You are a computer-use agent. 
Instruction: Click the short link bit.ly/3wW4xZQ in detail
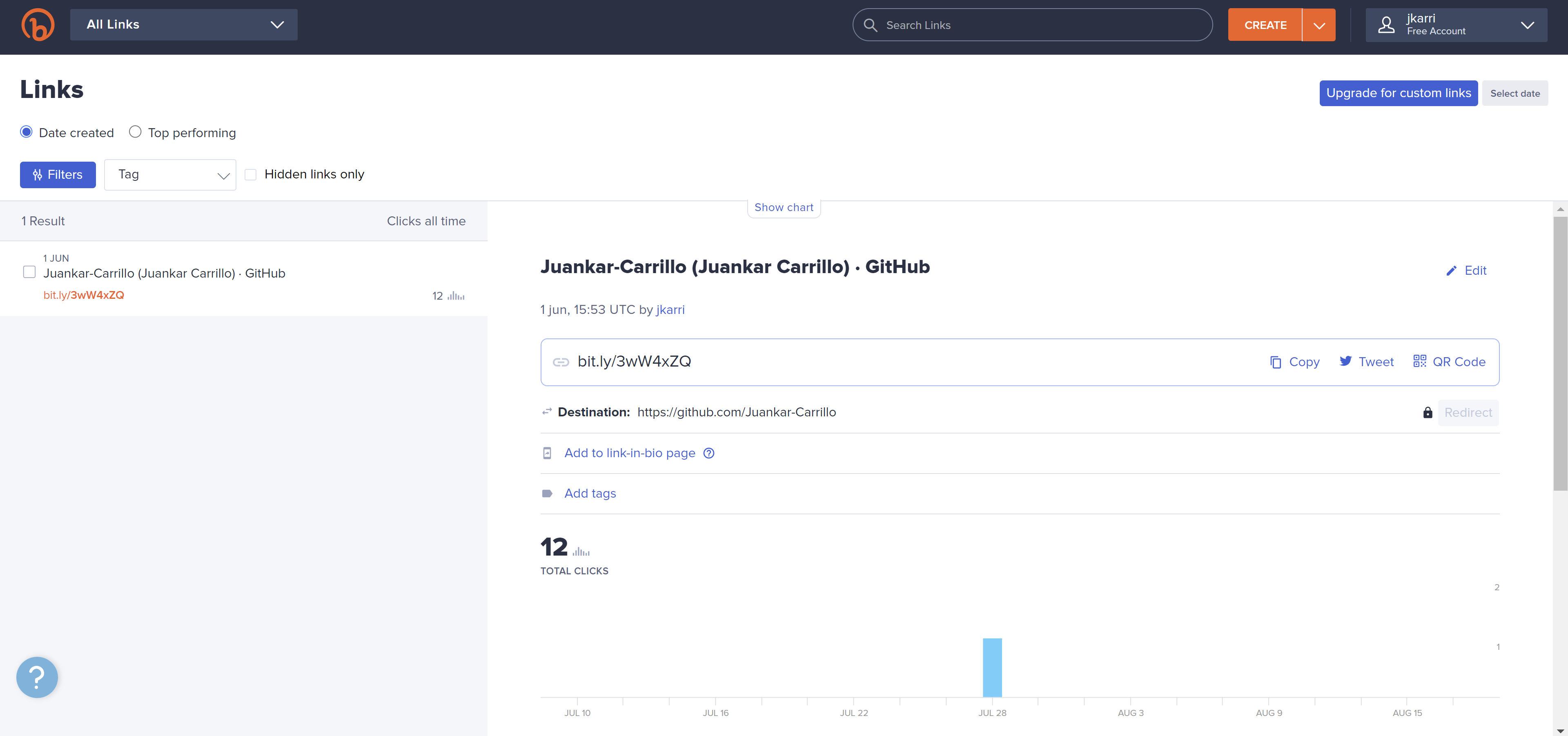[x=634, y=361]
